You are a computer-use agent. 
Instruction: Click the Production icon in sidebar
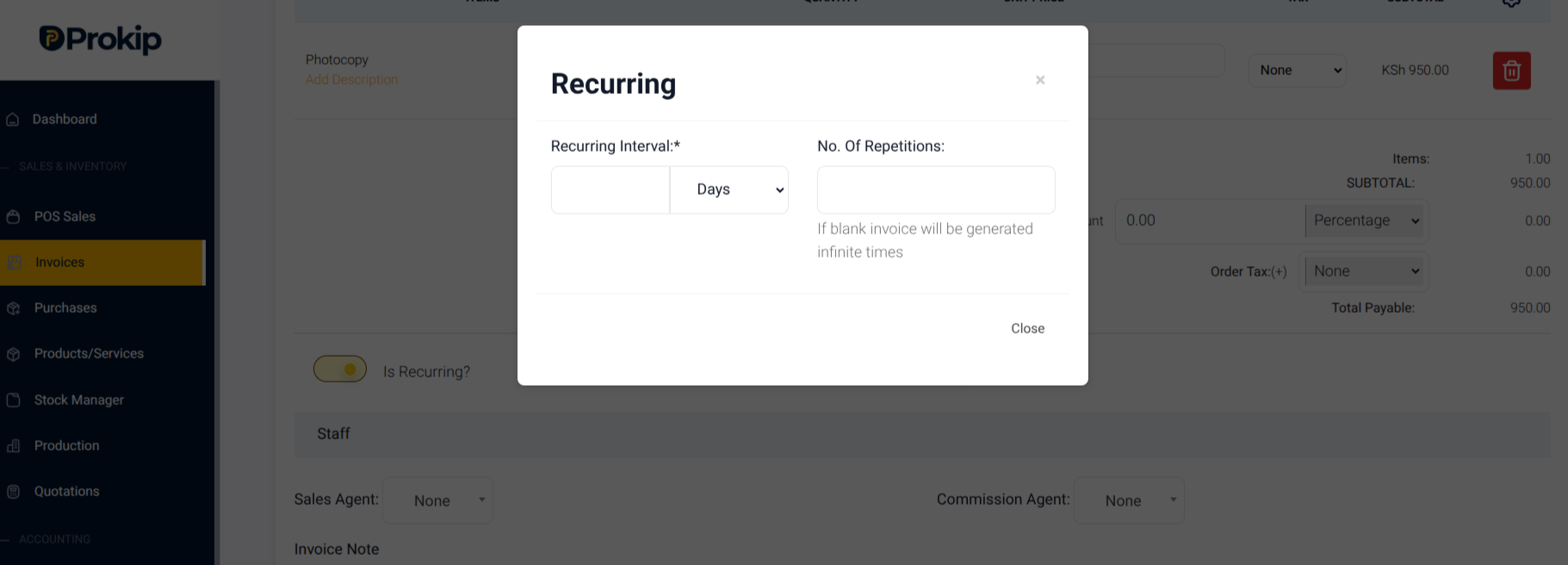[13, 446]
